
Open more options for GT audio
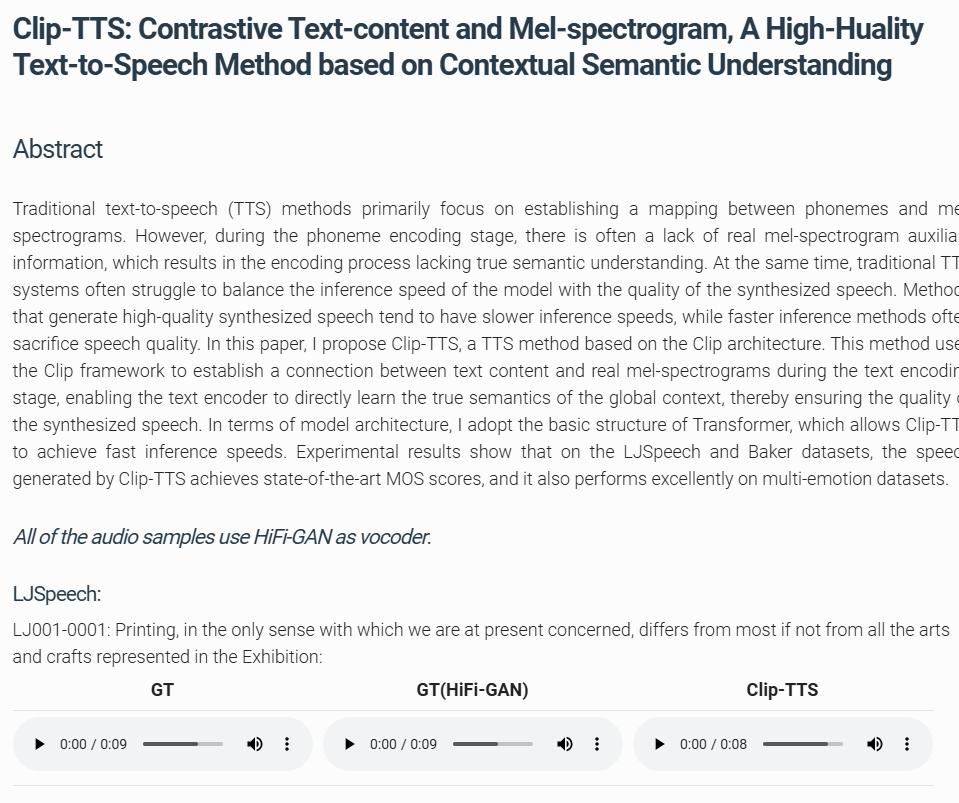coord(287,744)
